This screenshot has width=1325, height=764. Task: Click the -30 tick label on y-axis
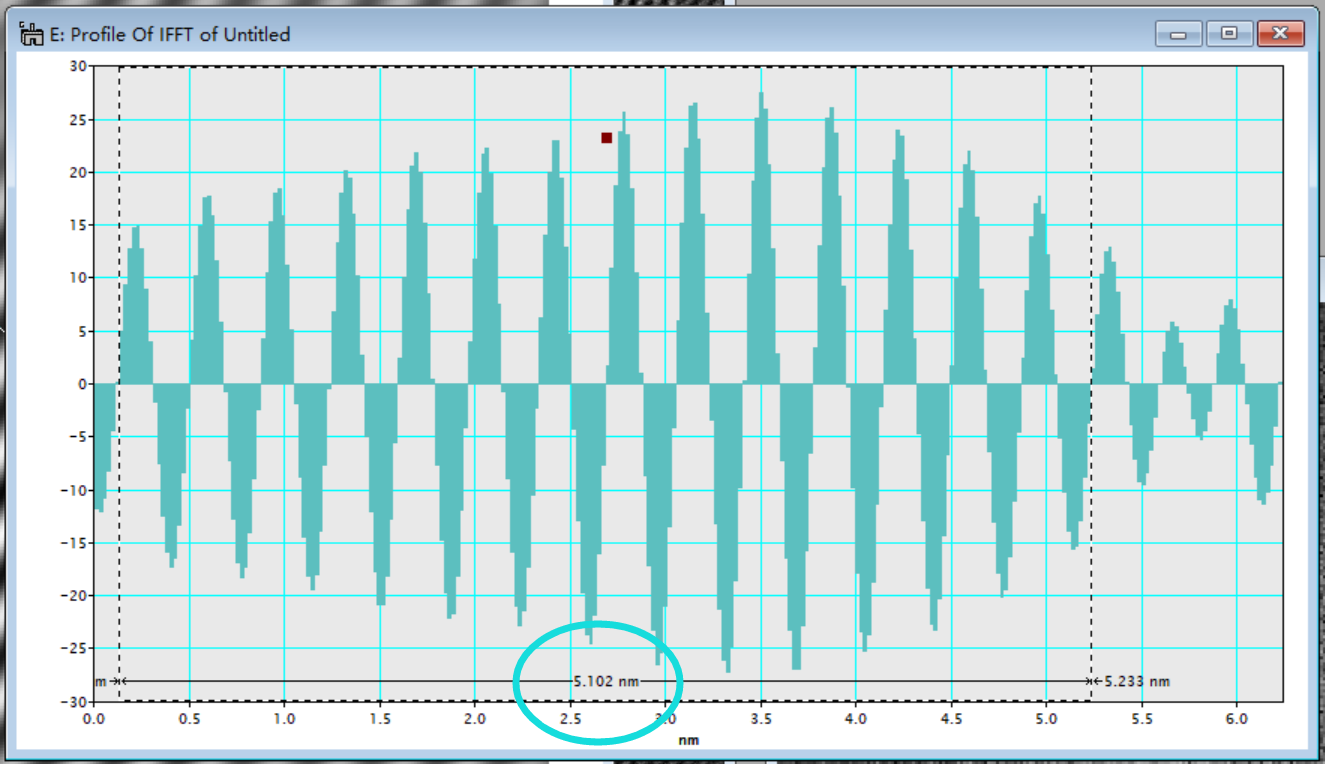point(75,701)
